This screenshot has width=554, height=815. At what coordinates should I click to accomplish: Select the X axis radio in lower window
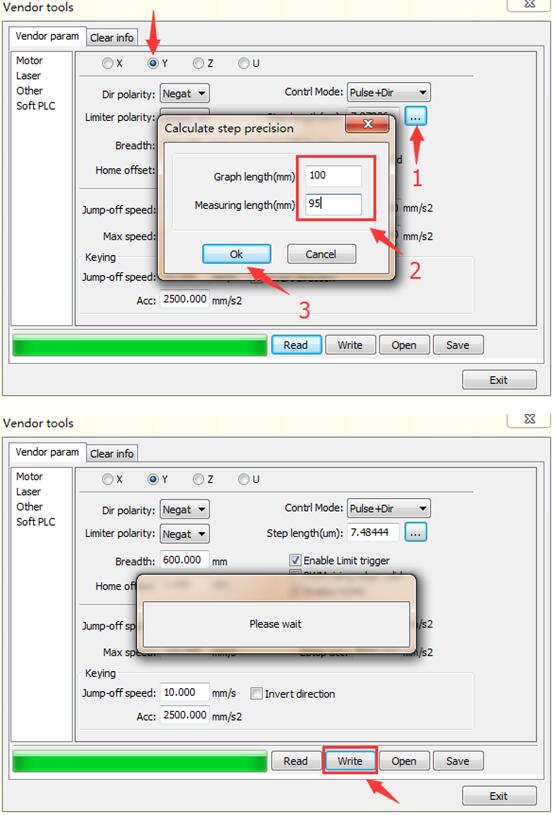108,479
